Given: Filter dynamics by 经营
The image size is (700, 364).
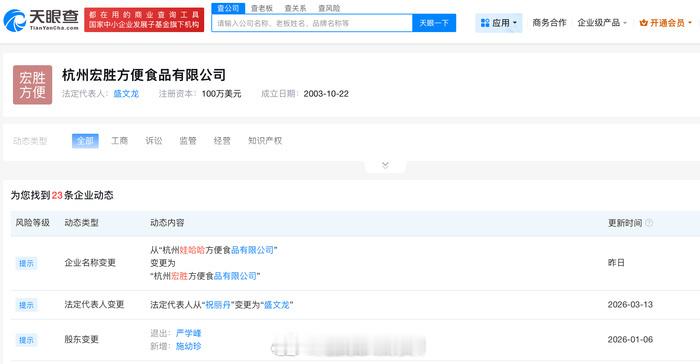Looking at the screenshot, I should 222,141.
